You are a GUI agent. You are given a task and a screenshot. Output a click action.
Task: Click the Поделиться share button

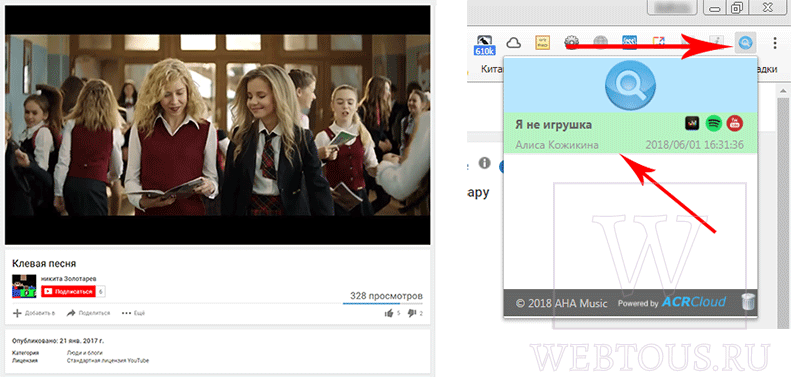[88, 313]
